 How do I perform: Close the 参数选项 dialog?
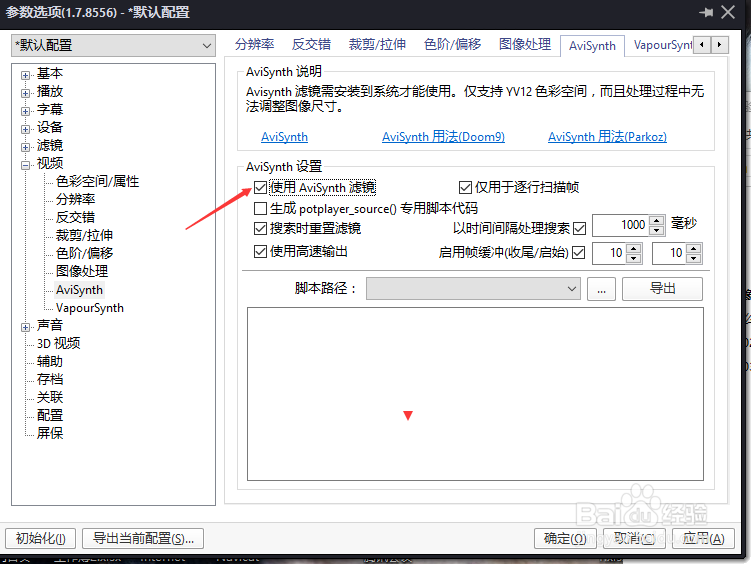tap(728, 12)
